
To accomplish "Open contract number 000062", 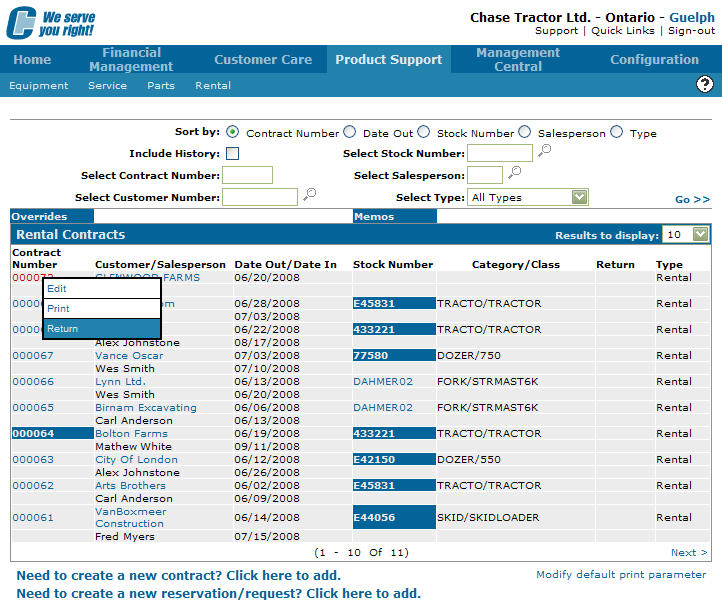I will click(33, 486).
